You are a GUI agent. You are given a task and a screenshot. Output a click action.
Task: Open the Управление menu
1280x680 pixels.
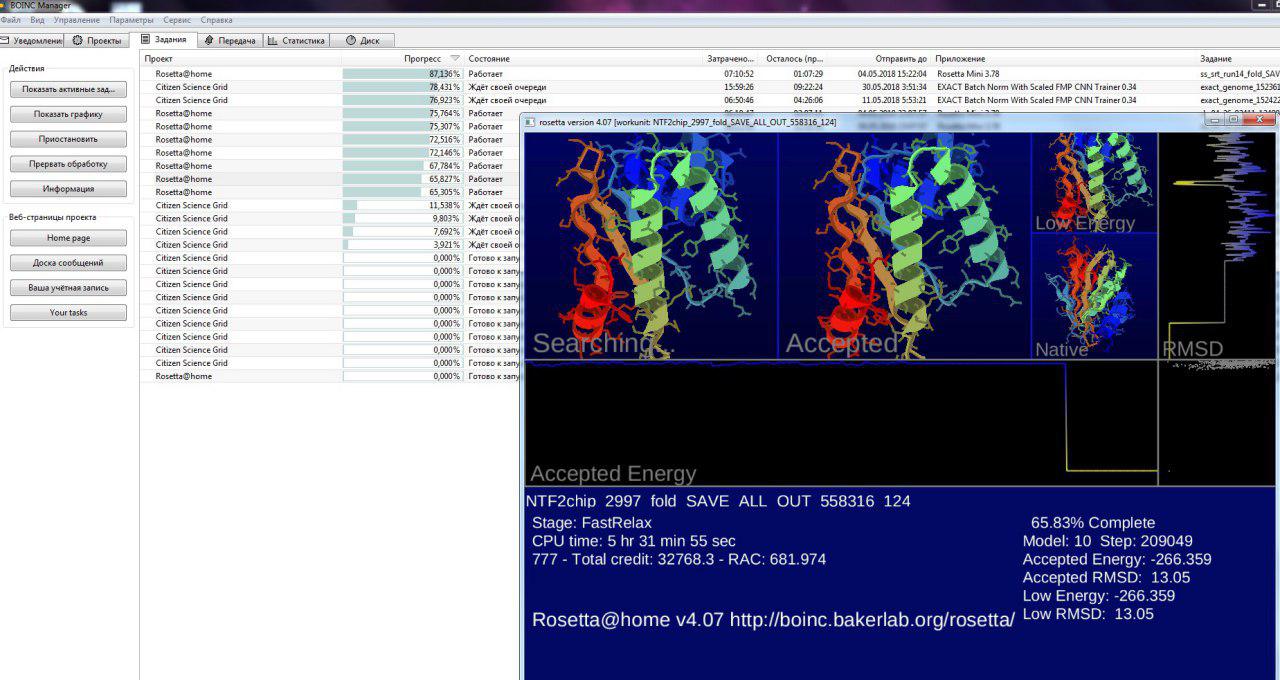pos(77,20)
